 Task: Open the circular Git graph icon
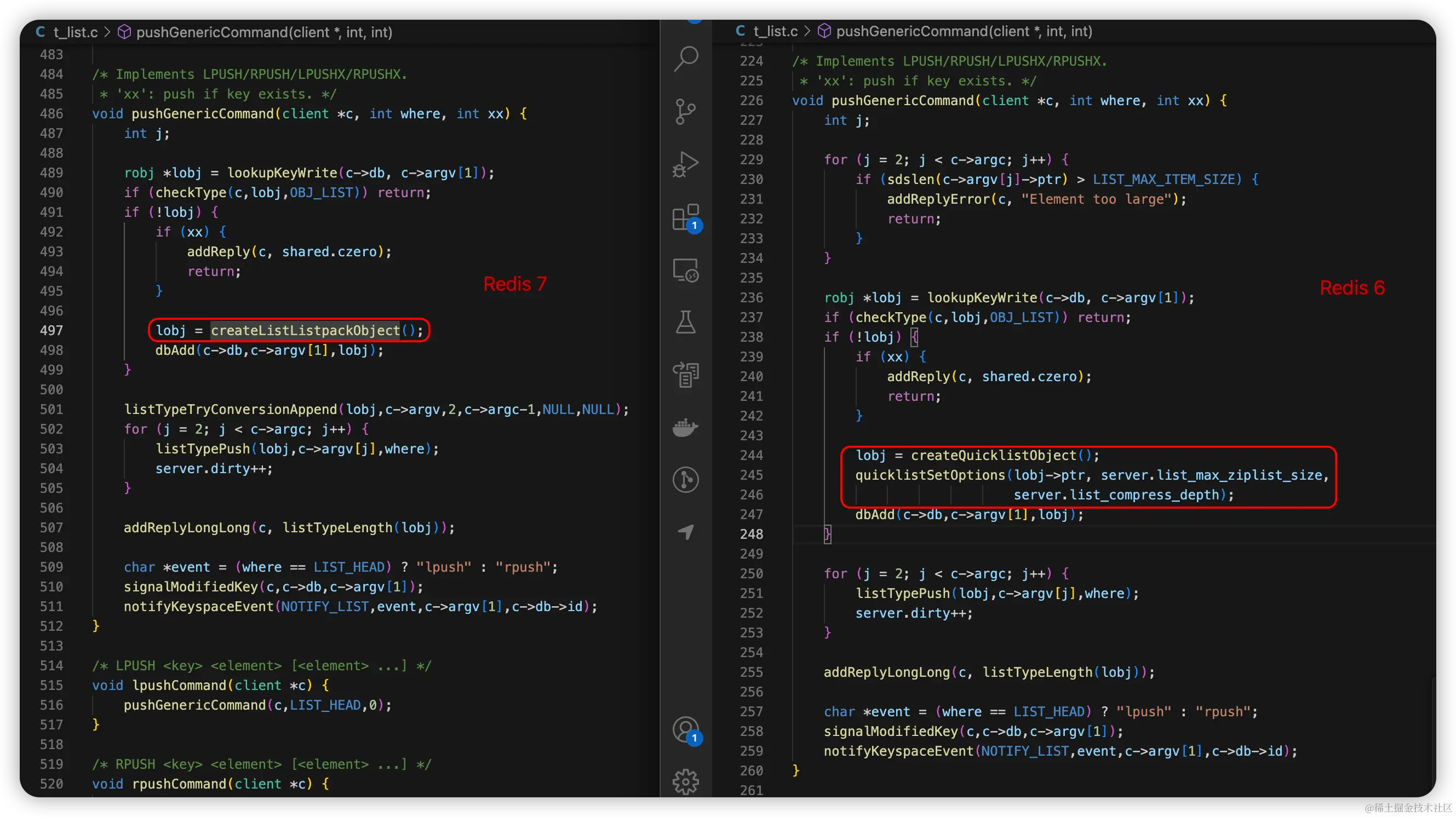point(686,480)
